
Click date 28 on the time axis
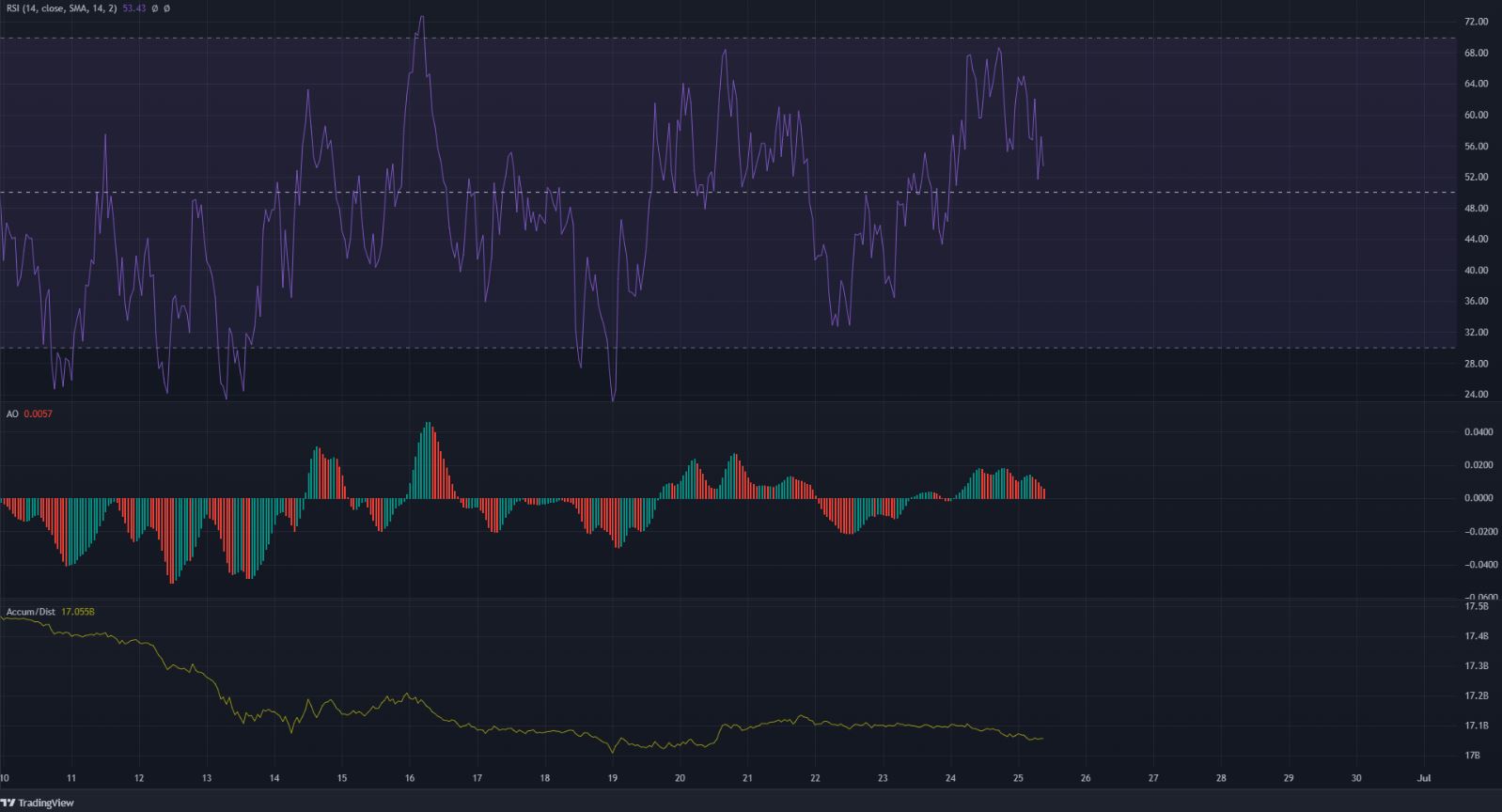pos(1221,778)
